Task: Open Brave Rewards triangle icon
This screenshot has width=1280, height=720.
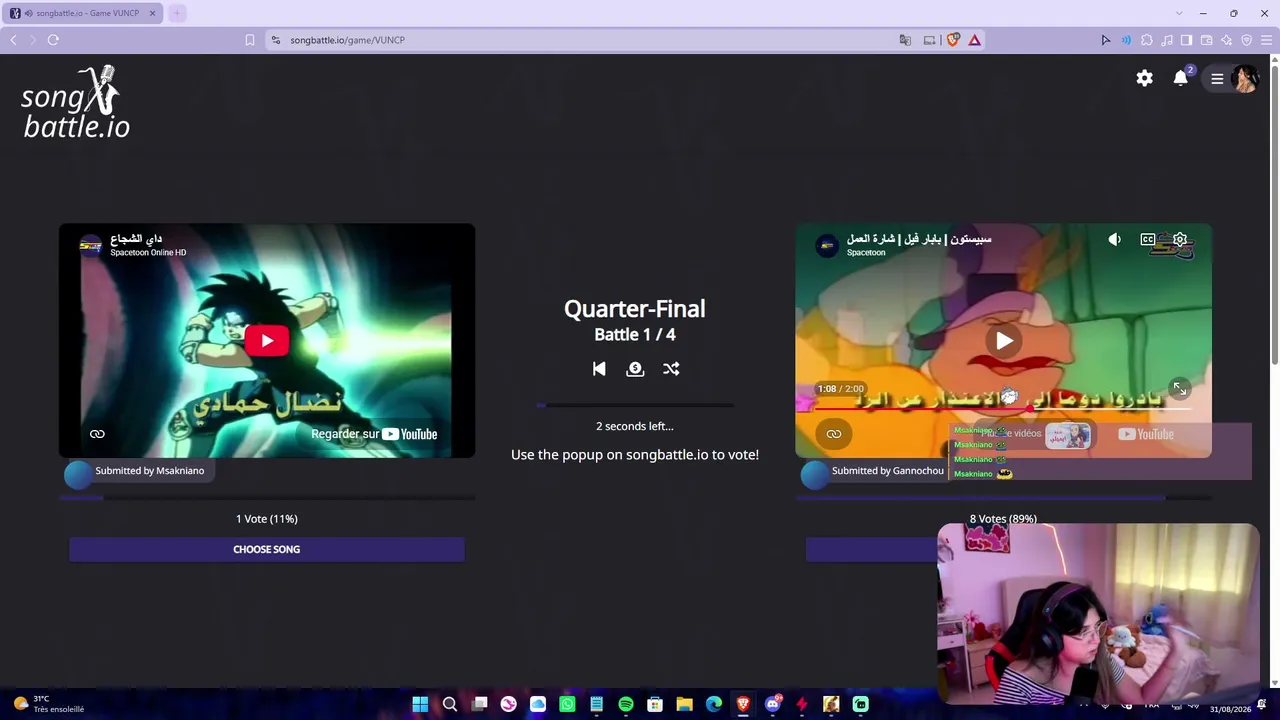Action: pos(974,40)
